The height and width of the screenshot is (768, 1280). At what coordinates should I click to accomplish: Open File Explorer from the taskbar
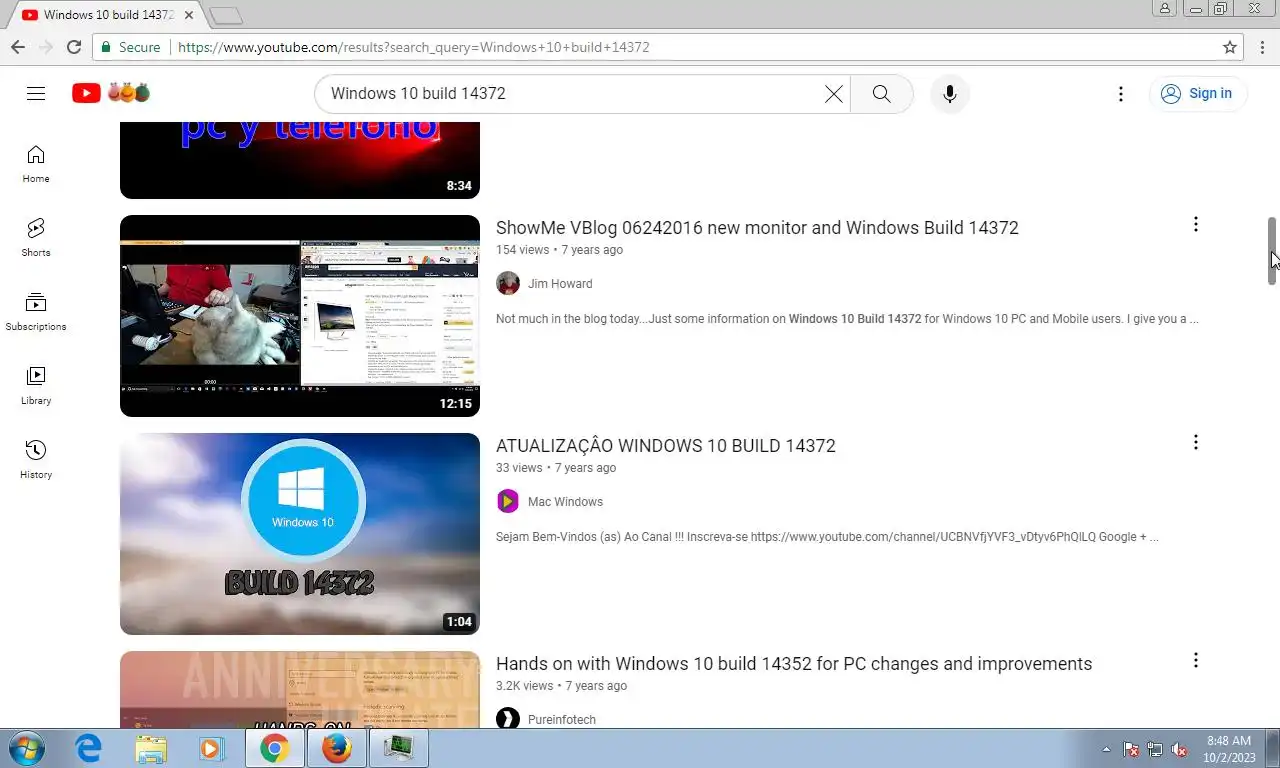click(x=151, y=748)
